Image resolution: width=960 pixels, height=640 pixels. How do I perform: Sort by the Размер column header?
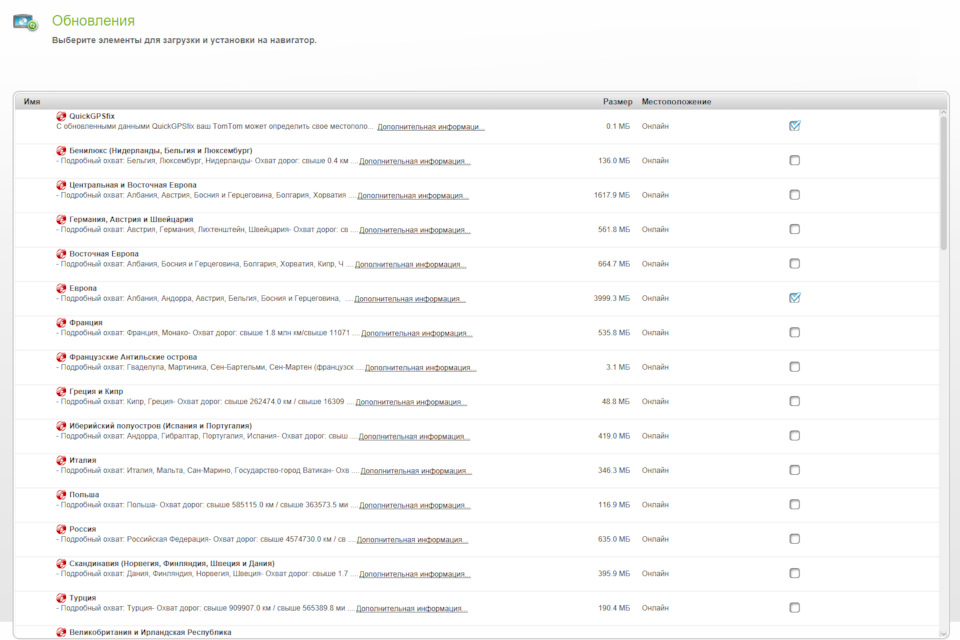(x=617, y=102)
